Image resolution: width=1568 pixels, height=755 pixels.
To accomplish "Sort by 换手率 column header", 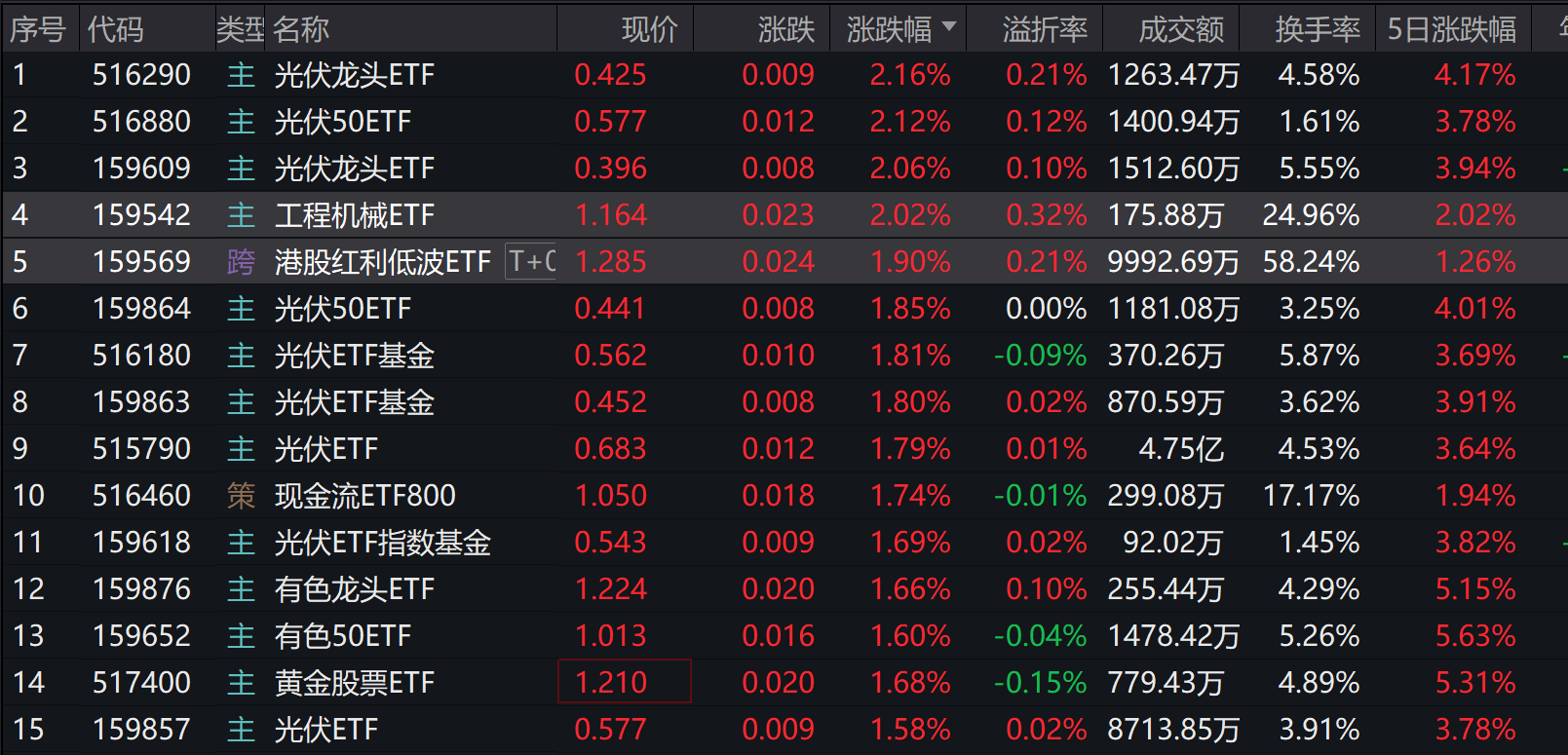I will pos(1319,30).
